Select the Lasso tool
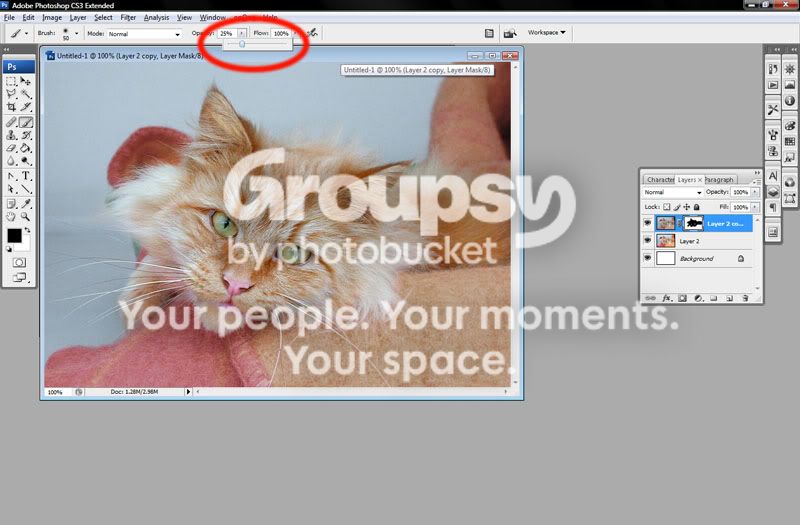Image resolution: width=800 pixels, height=525 pixels. [11, 94]
